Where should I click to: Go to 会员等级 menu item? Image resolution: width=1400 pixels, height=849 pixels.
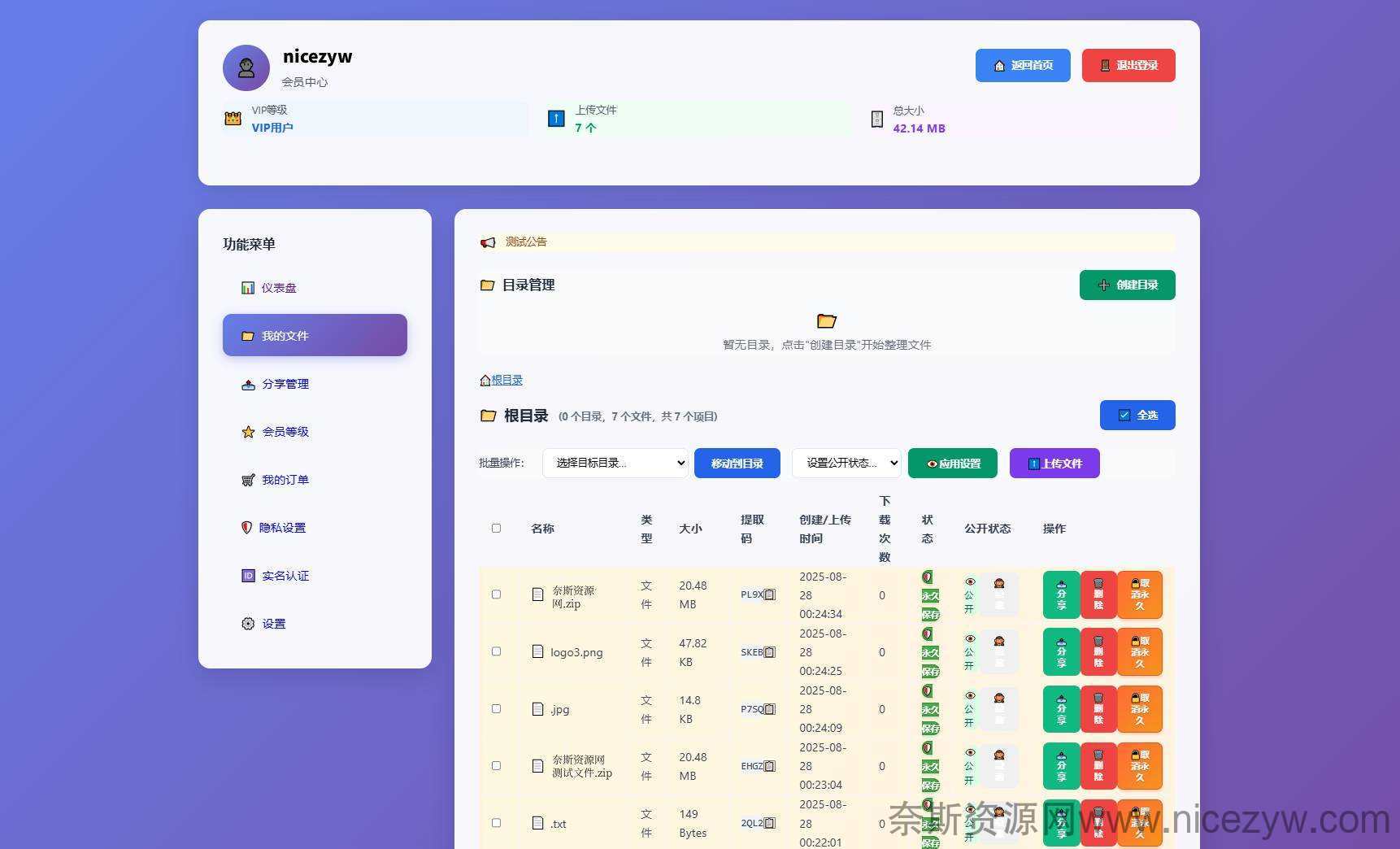pyautogui.click(x=285, y=432)
